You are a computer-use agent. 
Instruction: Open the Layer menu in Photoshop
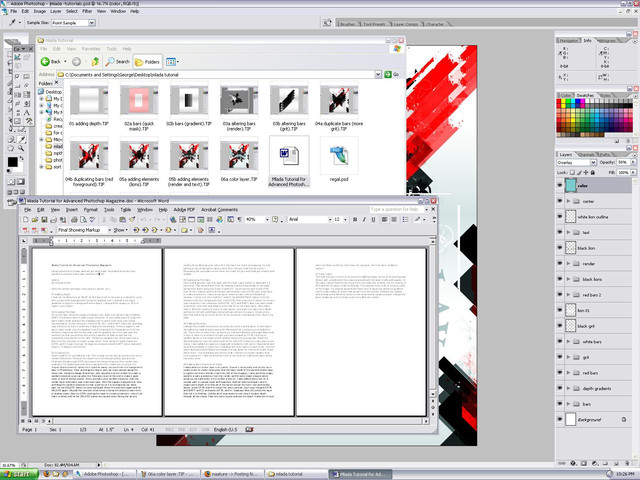(x=56, y=11)
